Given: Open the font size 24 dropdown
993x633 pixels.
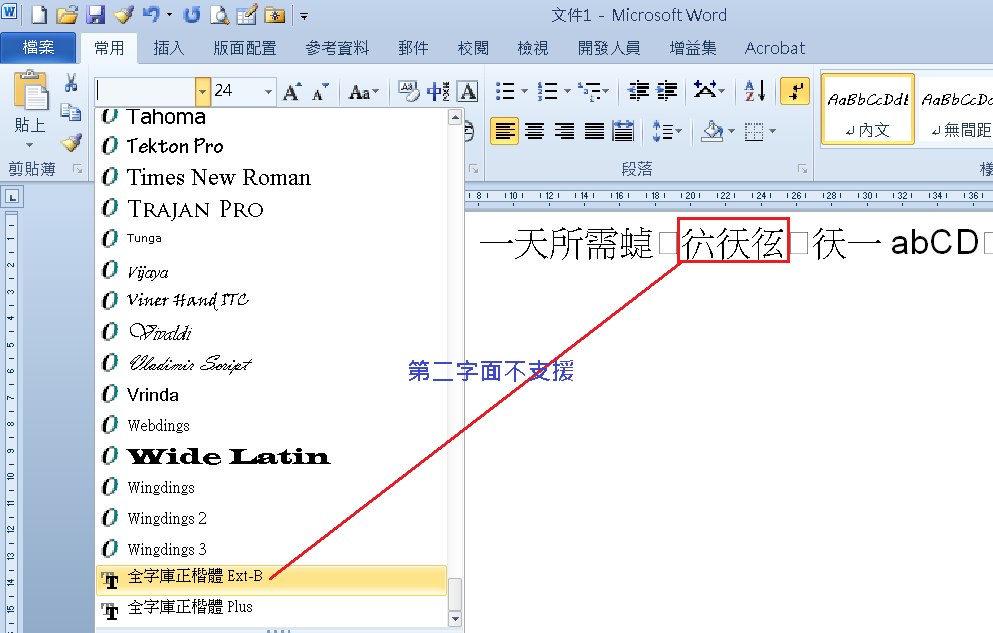Looking at the screenshot, I should coord(269,92).
